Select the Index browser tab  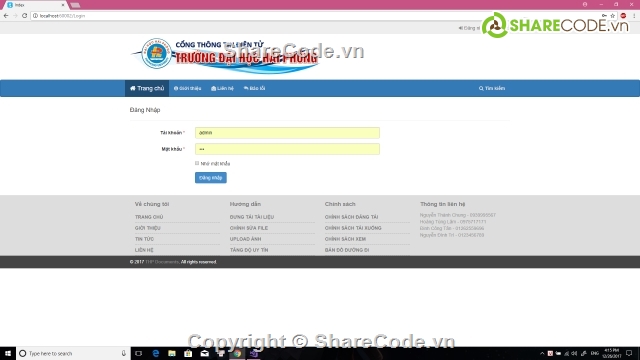tap(35, 5)
